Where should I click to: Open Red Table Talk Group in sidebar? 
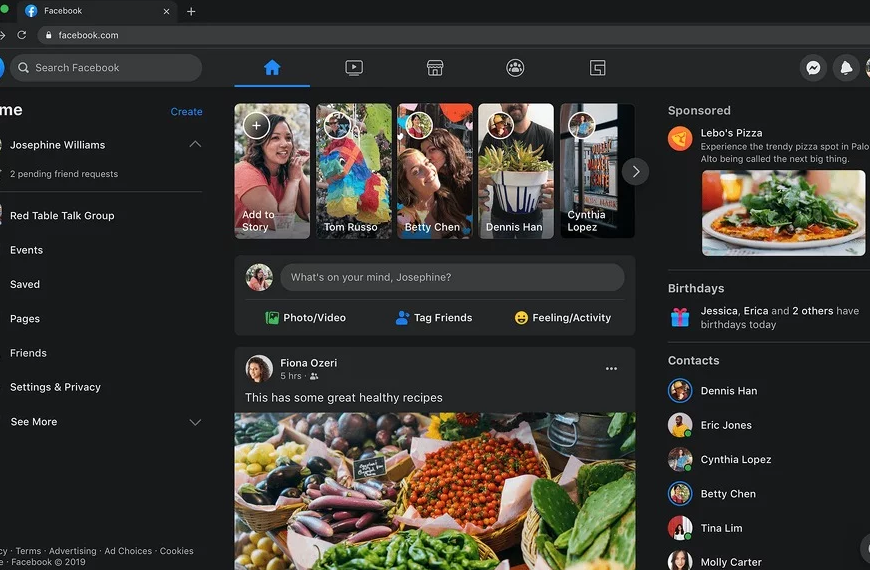(62, 216)
